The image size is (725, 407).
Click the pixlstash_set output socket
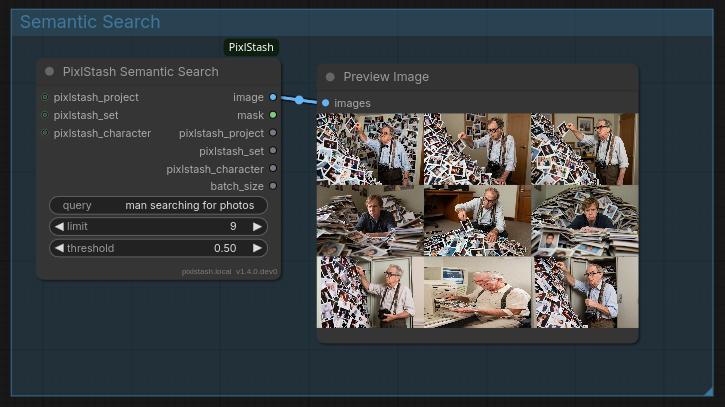[x=273, y=151]
